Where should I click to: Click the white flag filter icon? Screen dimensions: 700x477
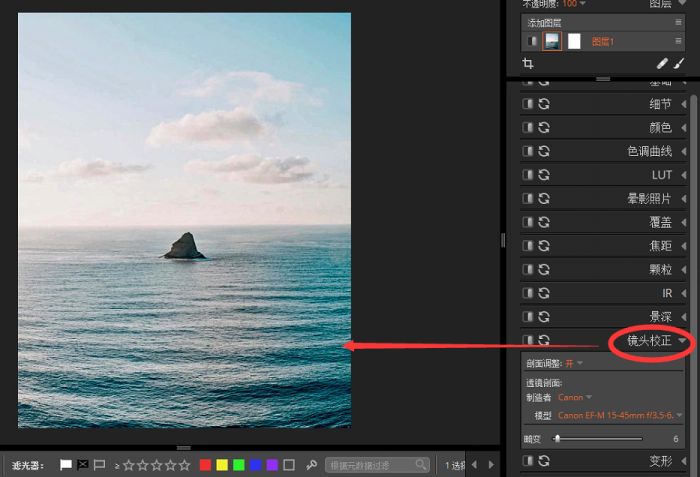pos(66,465)
